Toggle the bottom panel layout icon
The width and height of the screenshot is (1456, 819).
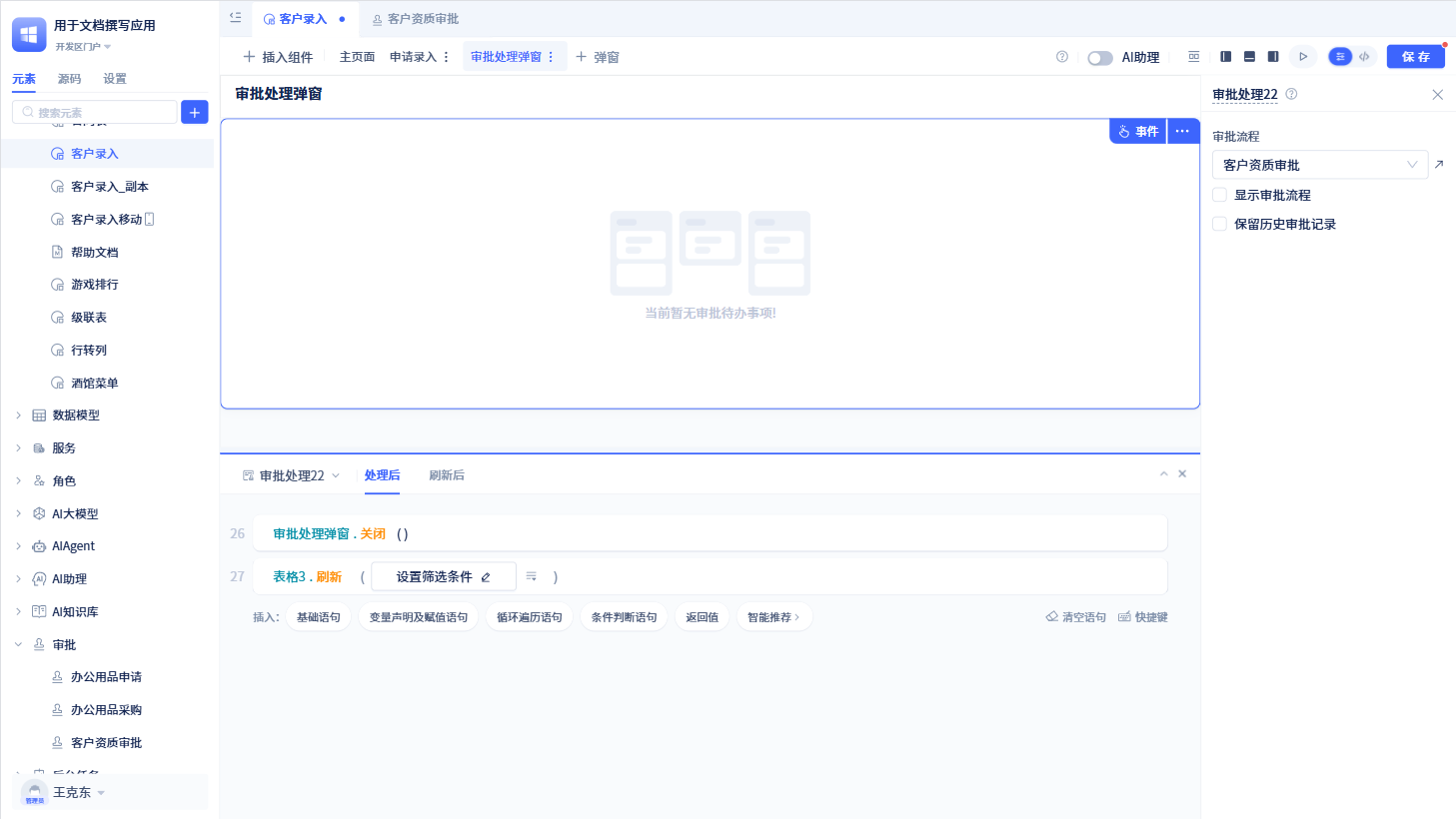1249,57
